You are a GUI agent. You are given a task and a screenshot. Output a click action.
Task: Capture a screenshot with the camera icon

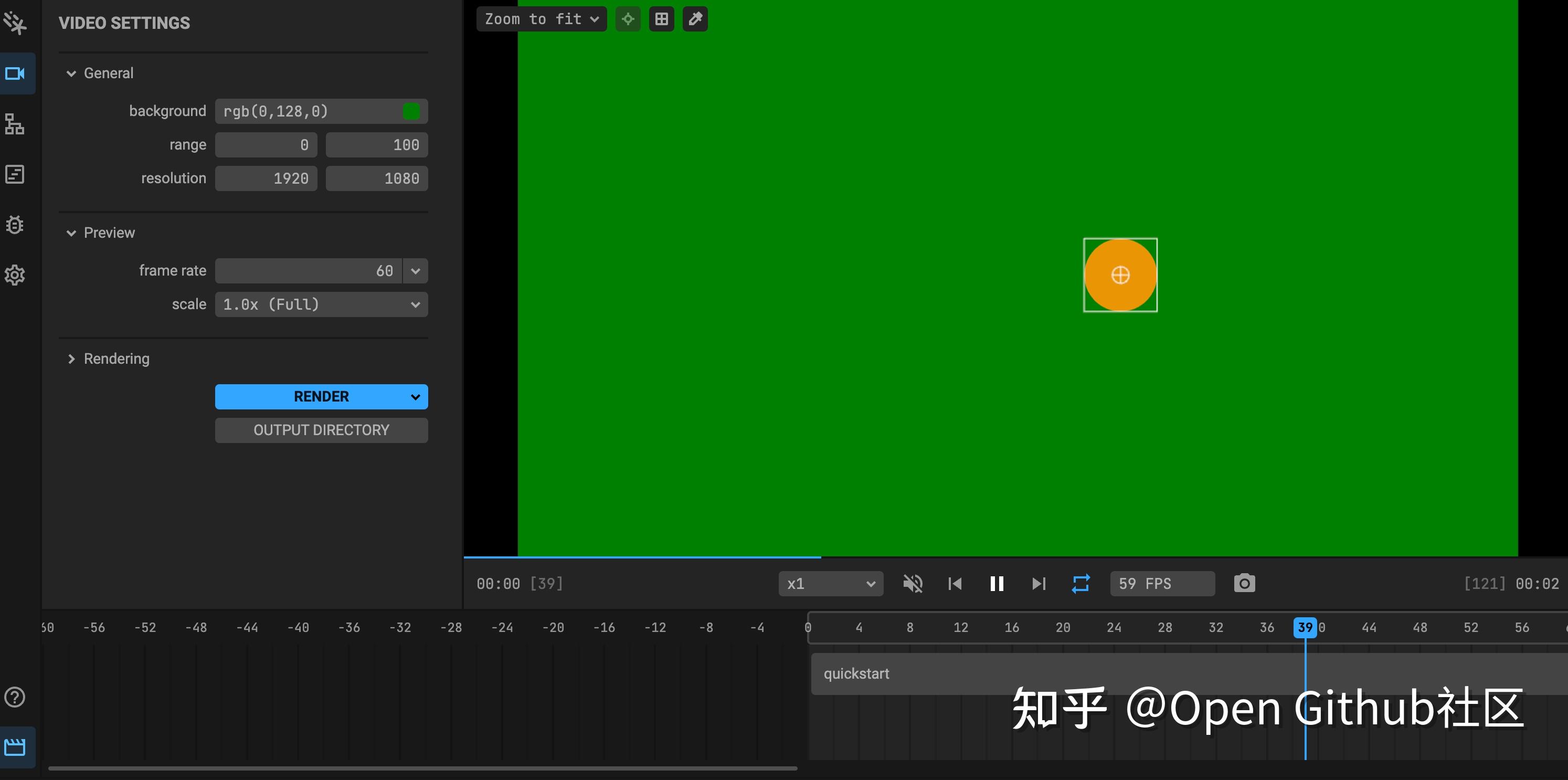[1244, 583]
